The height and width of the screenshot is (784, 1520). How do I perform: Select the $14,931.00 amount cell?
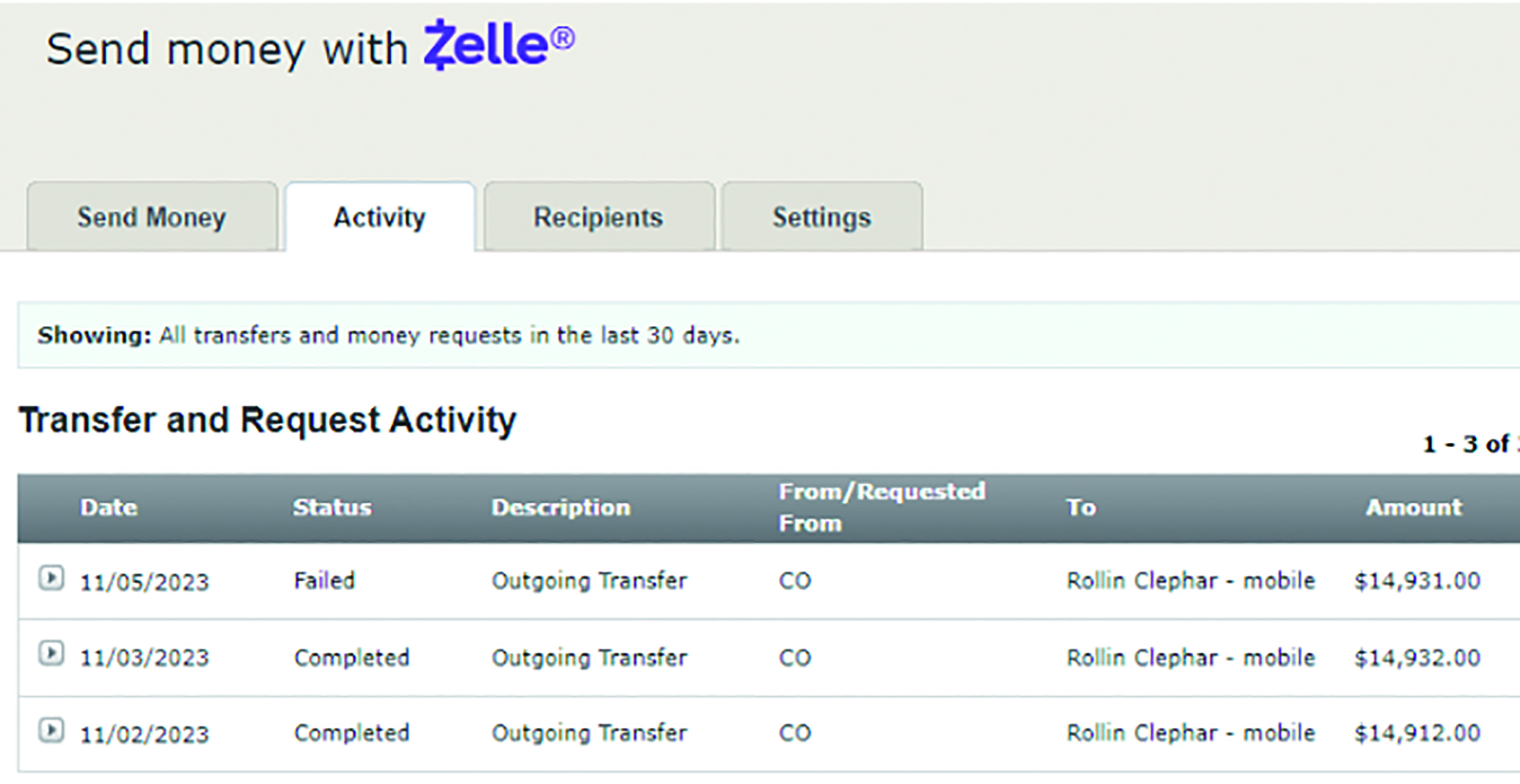click(x=1417, y=581)
